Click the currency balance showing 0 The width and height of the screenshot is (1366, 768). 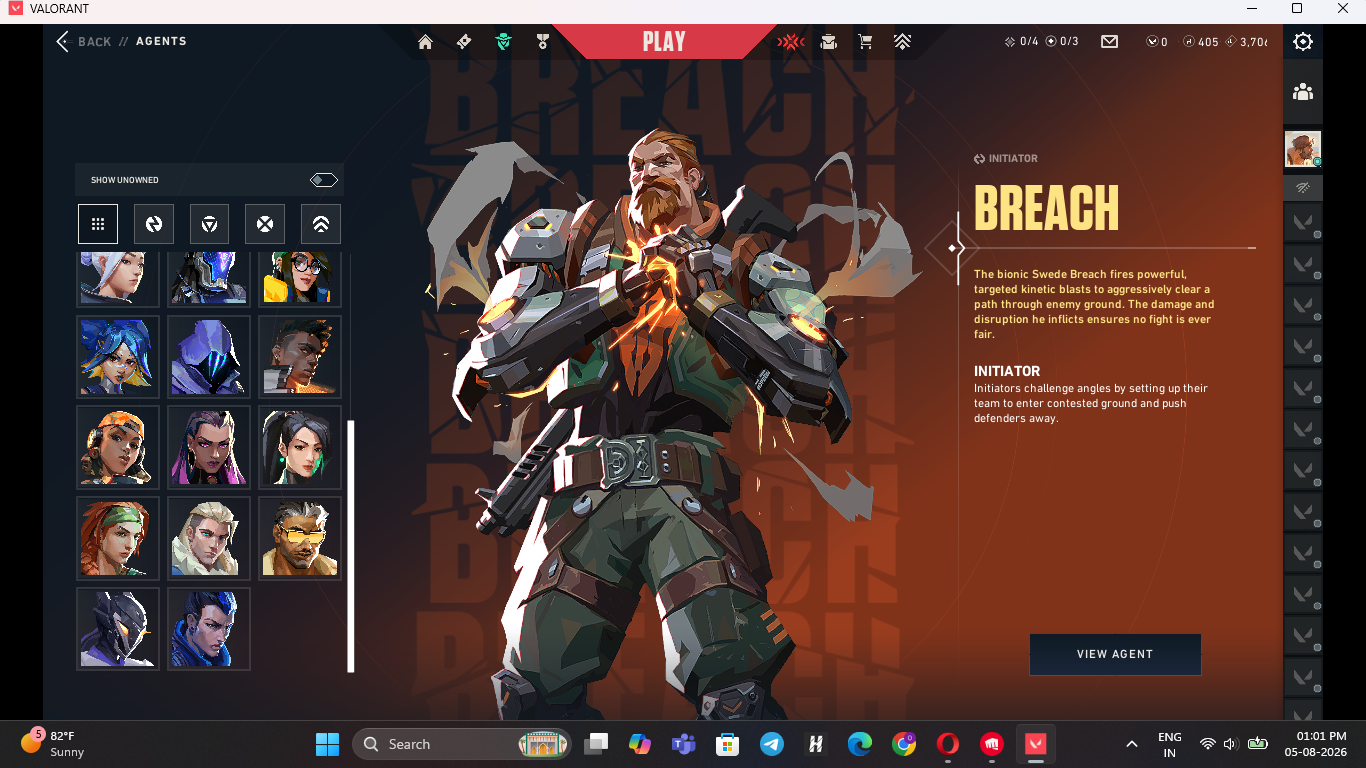click(x=1157, y=42)
